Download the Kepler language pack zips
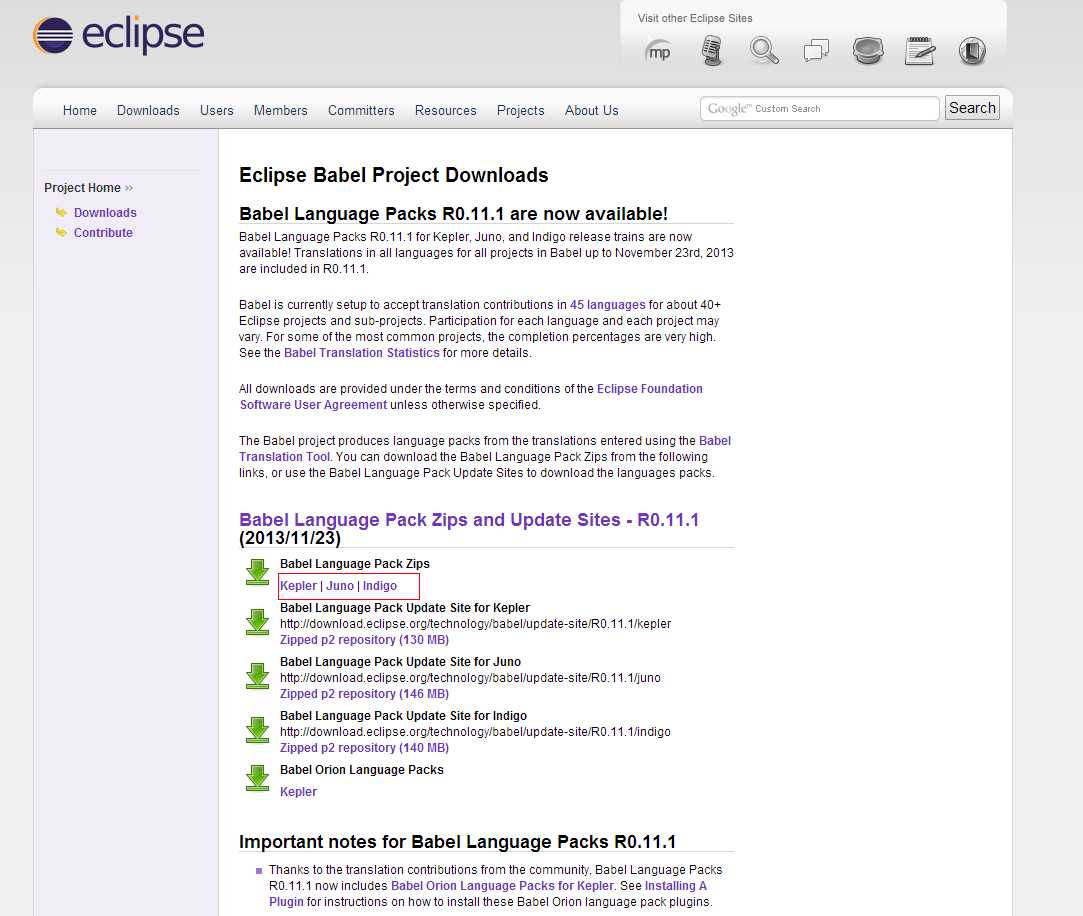Screen dimensions: 1083x916 click(298, 586)
